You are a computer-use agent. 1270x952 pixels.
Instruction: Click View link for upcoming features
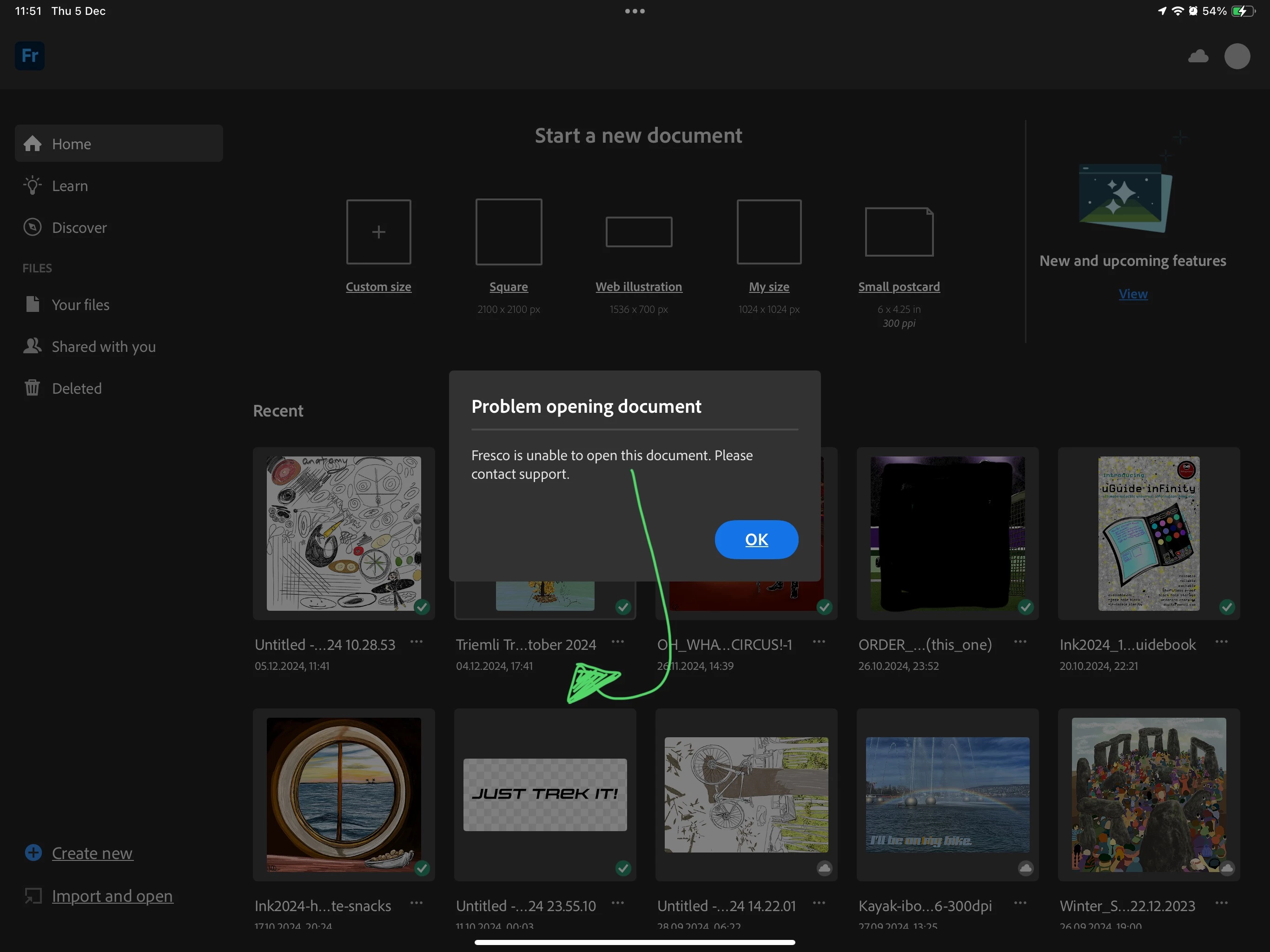point(1133,294)
